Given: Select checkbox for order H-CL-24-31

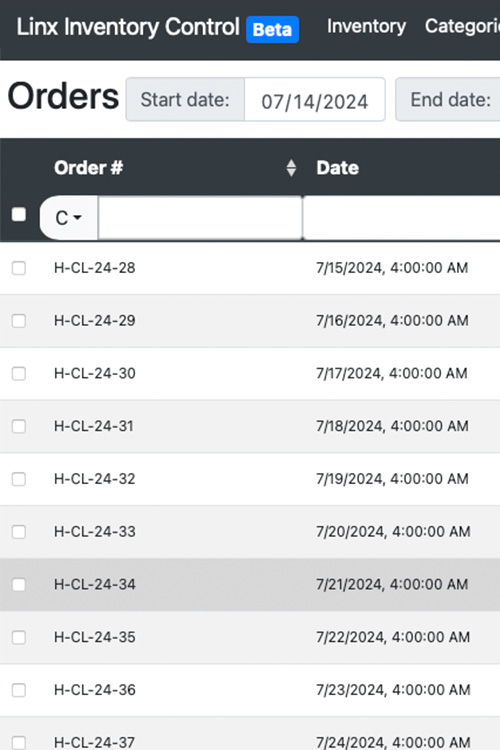Looking at the screenshot, I should click(19, 426).
